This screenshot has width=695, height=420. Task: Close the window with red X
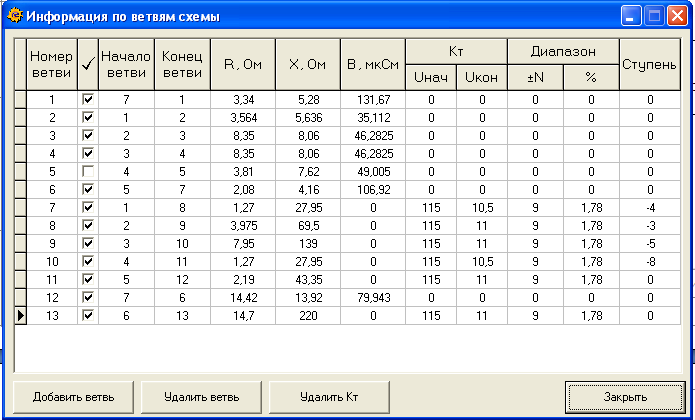click(678, 16)
